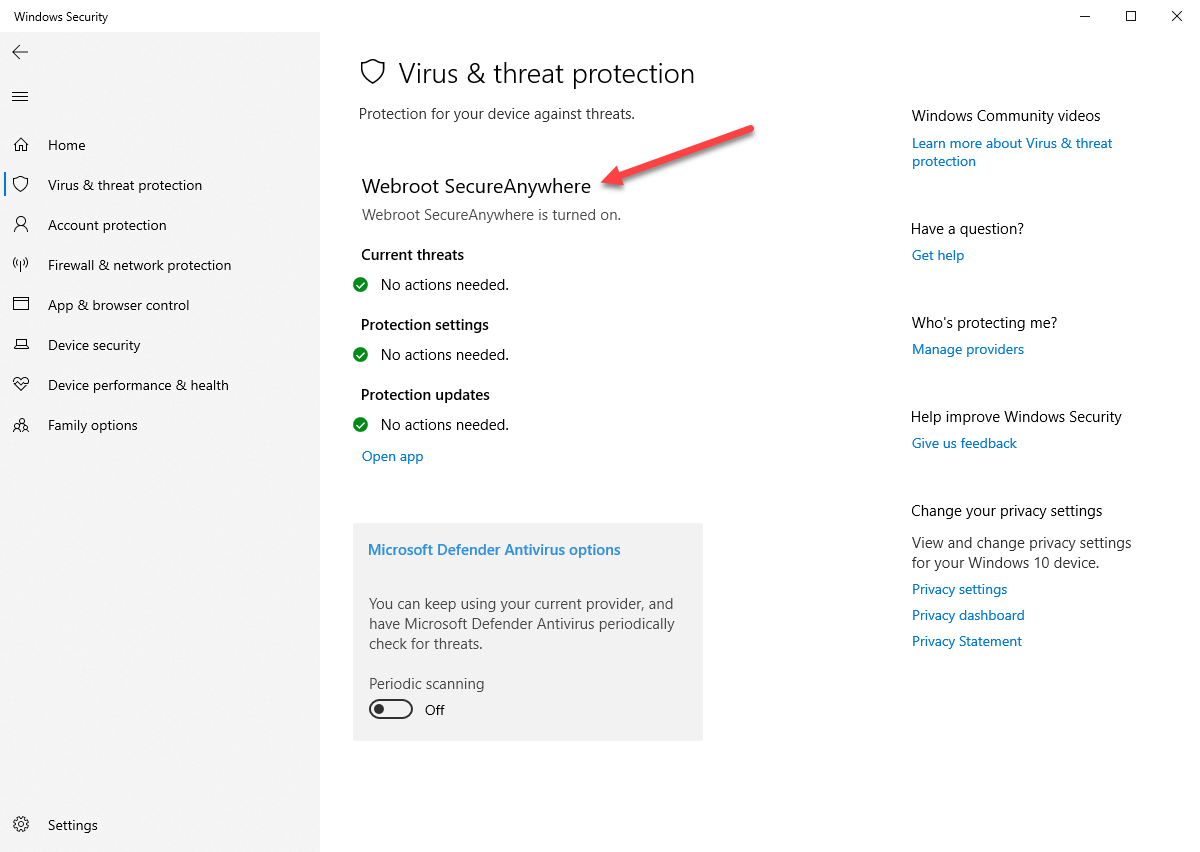1200x852 pixels.
Task: Click the back arrow icon
Action: pyautogui.click(x=20, y=52)
